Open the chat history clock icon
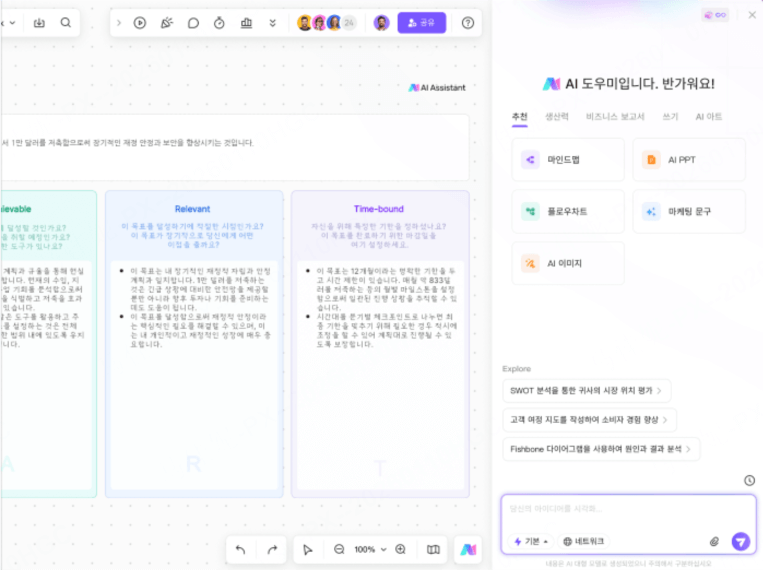Image resolution: width=764 pixels, height=570 pixels. point(749,480)
